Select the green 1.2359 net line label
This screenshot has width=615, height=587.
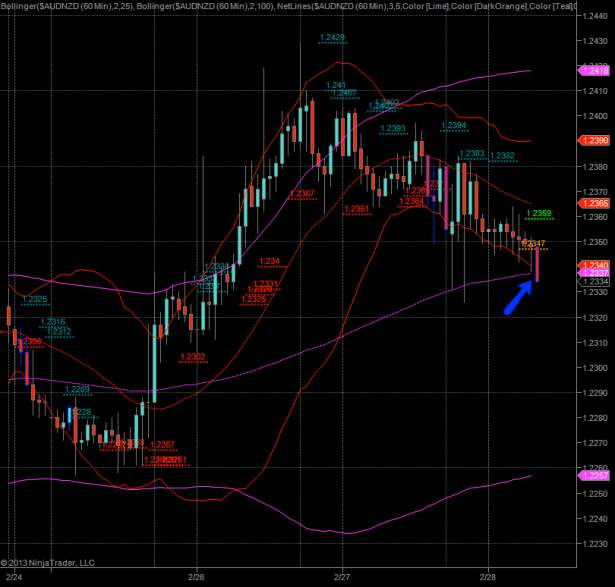coord(540,213)
